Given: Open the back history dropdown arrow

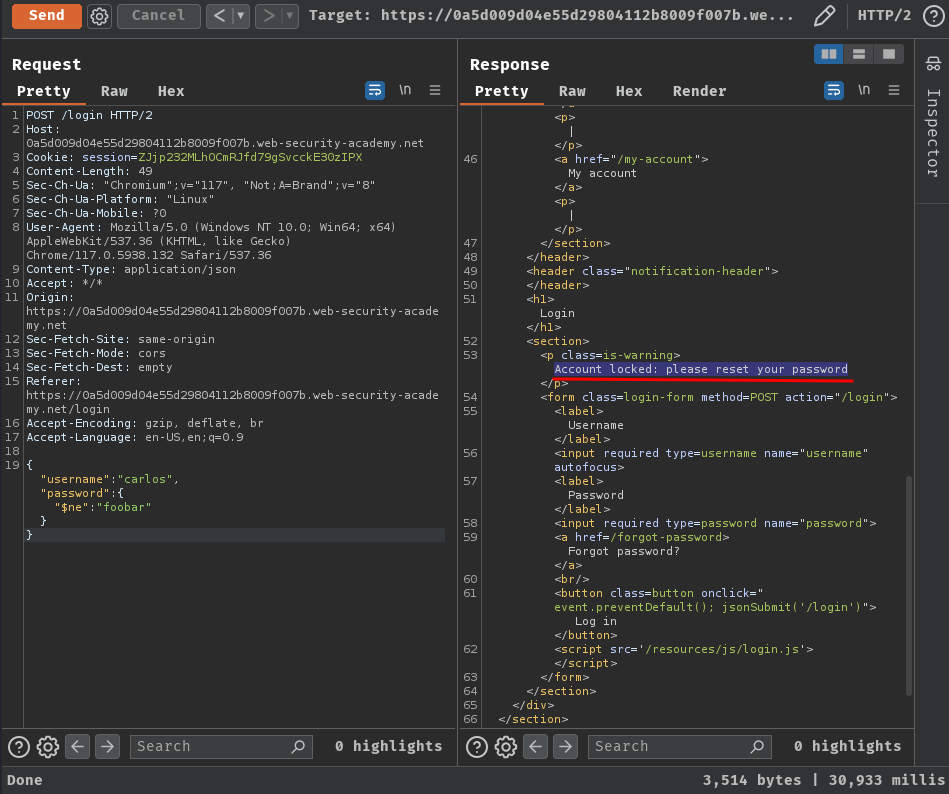Looking at the screenshot, I should (x=241, y=15).
